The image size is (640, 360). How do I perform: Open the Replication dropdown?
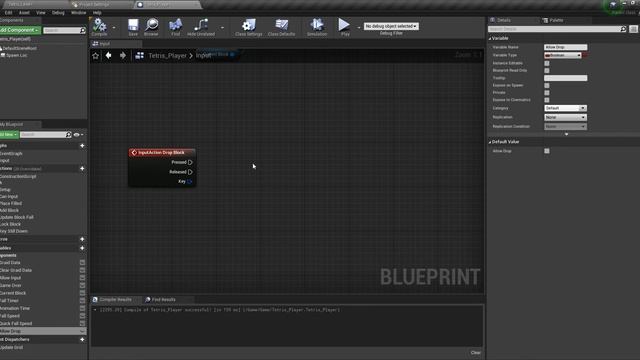(x=565, y=117)
